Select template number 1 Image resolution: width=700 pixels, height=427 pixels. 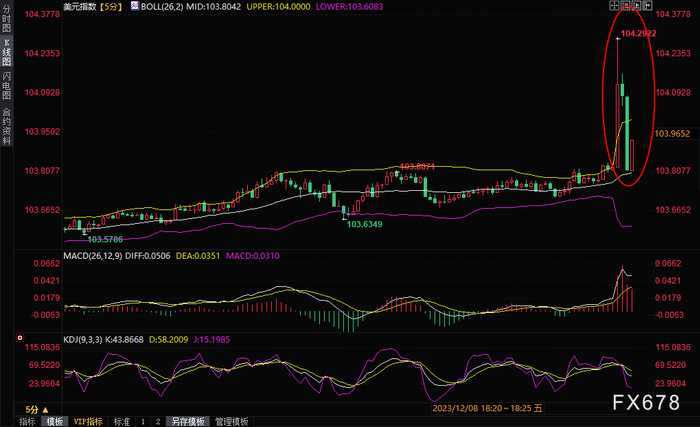[x=143, y=422]
